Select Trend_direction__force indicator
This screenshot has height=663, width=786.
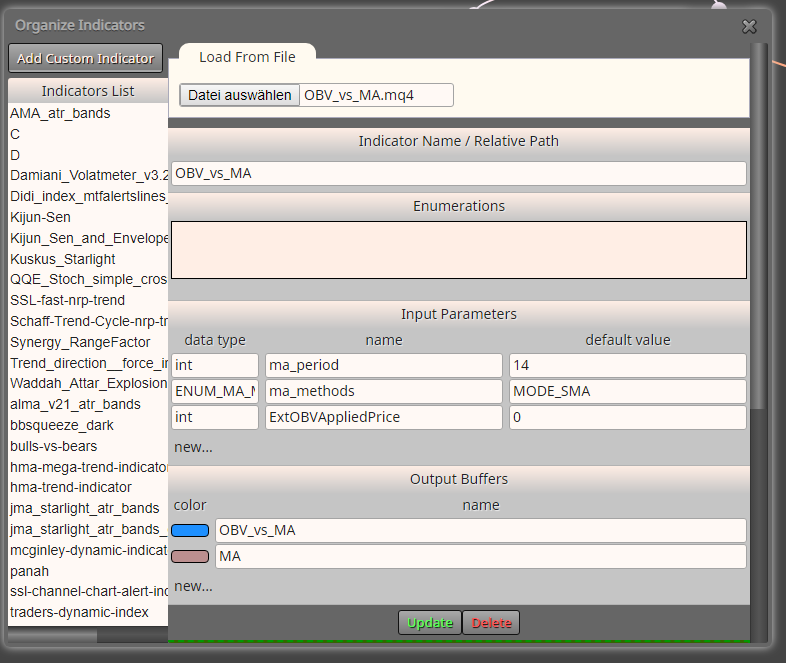click(x=88, y=363)
